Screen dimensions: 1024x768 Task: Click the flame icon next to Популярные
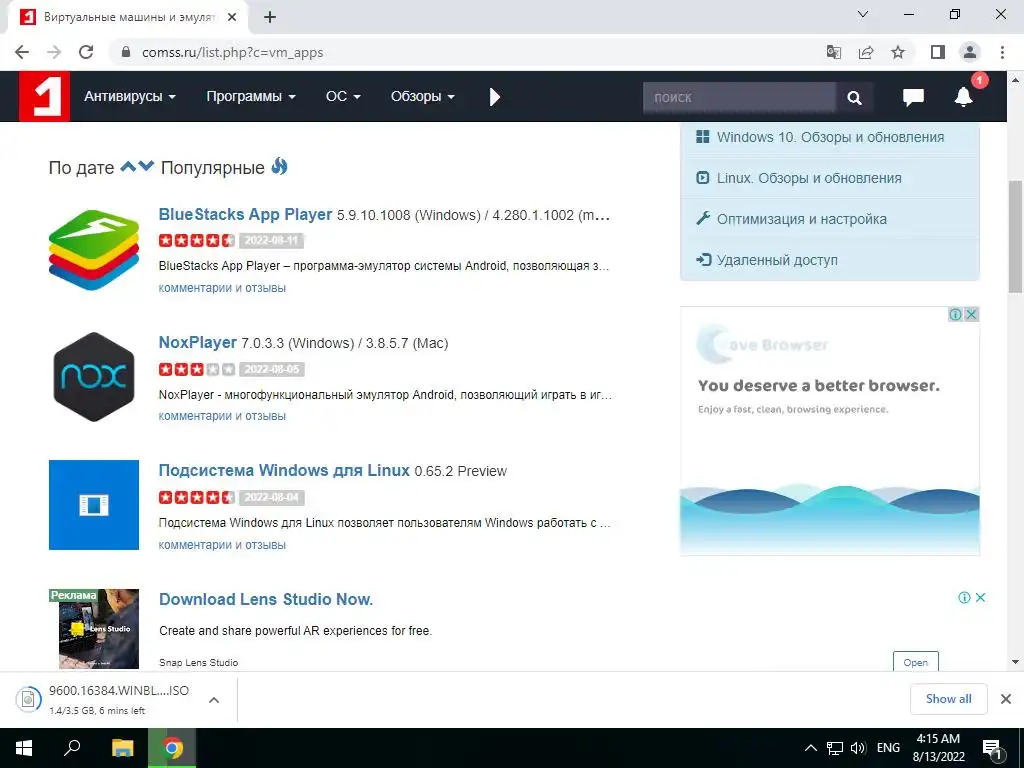pos(280,167)
